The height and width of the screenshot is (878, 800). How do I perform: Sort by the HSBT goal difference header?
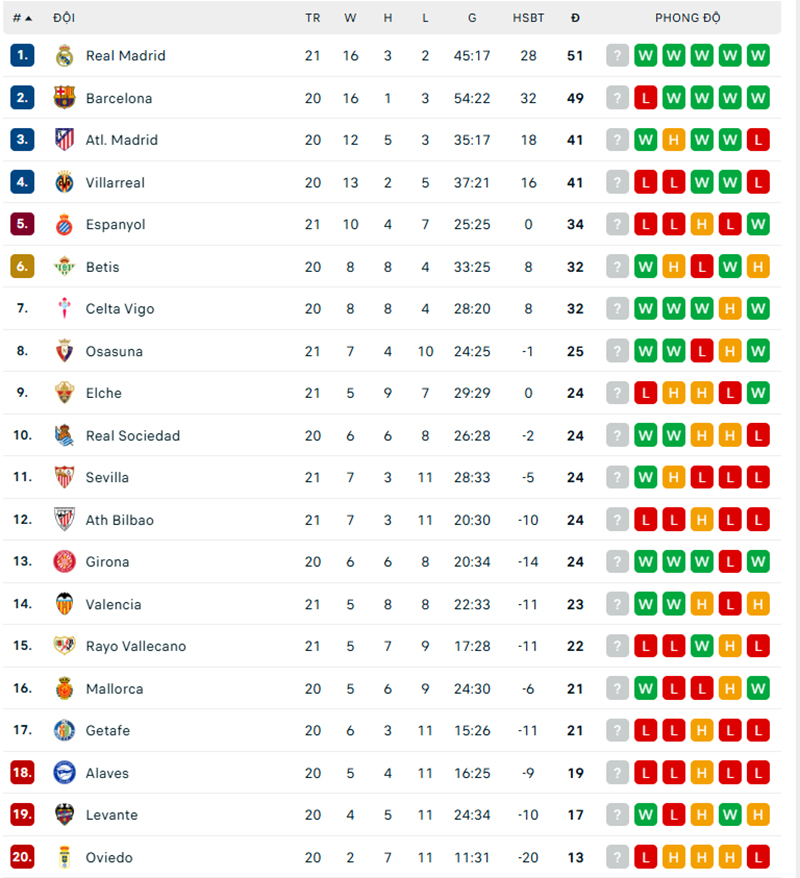tap(528, 18)
